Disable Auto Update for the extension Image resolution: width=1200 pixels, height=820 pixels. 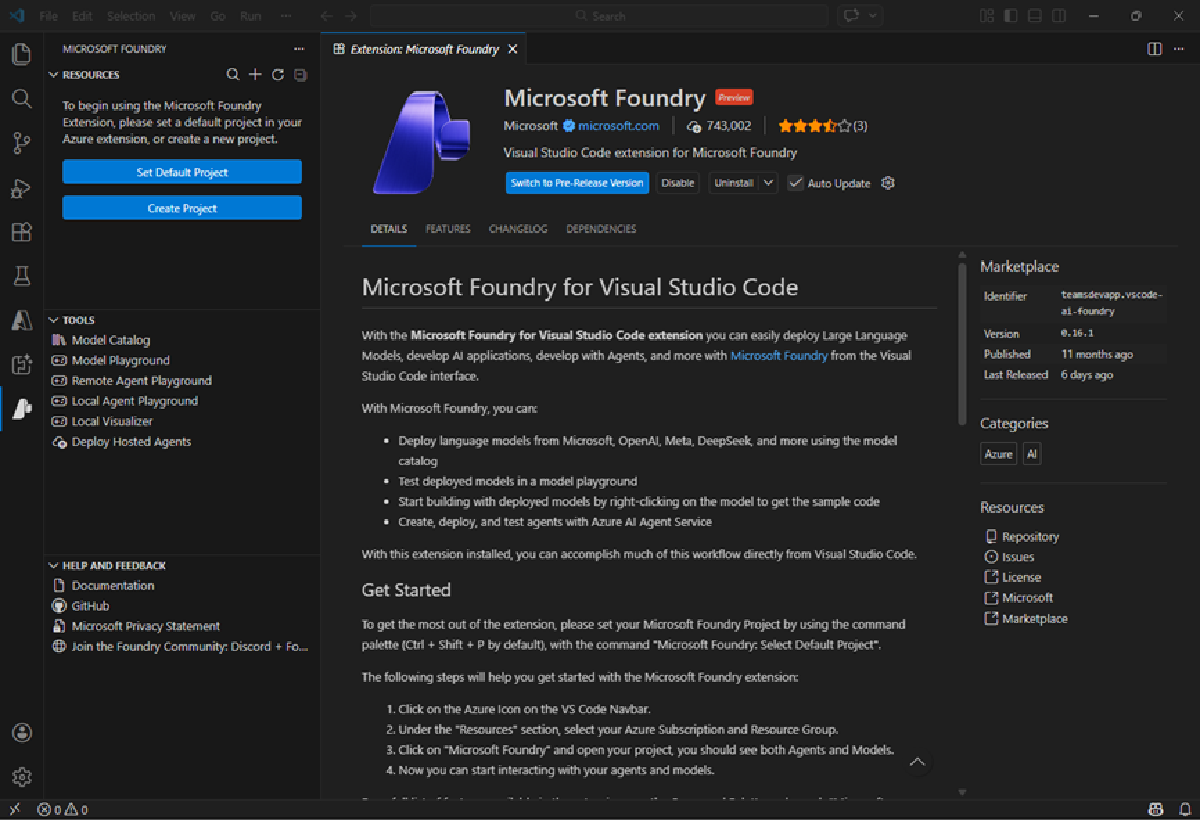point(795,183)
